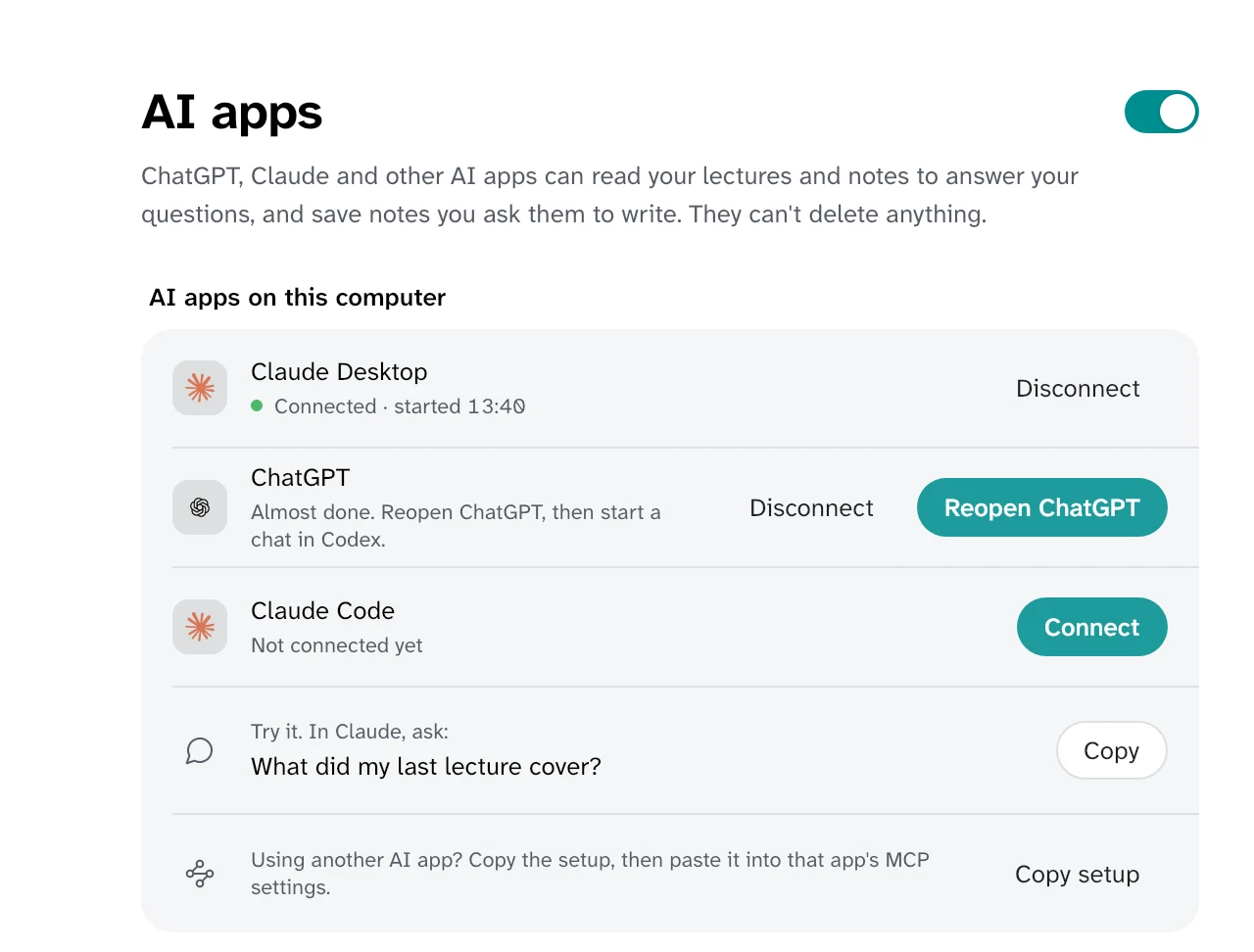Viewport: 1254px width, 952px height.
Task: Click the Claude Desktop name
Action: (339, 372)
